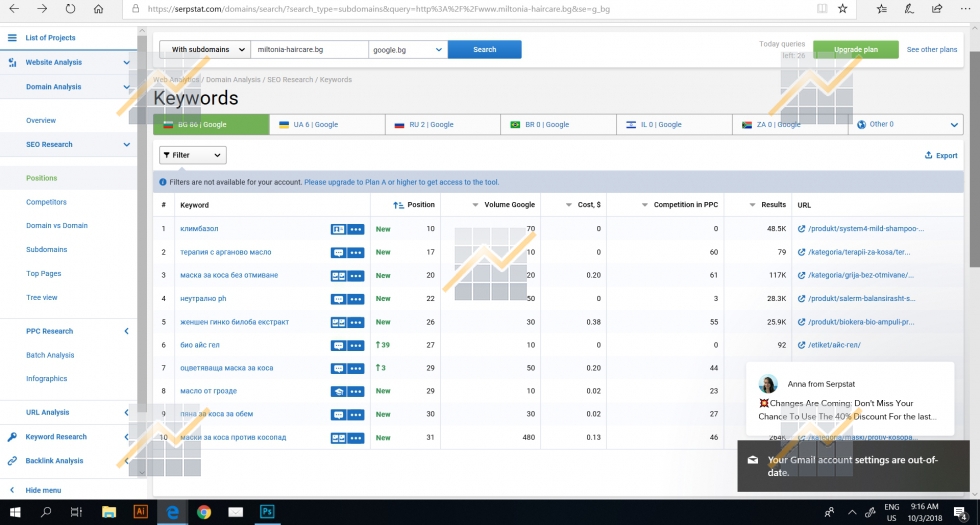This screenshot has height=525, width=980.
Task: Select BR 0 Google database tab
Action: pos(559,124)
